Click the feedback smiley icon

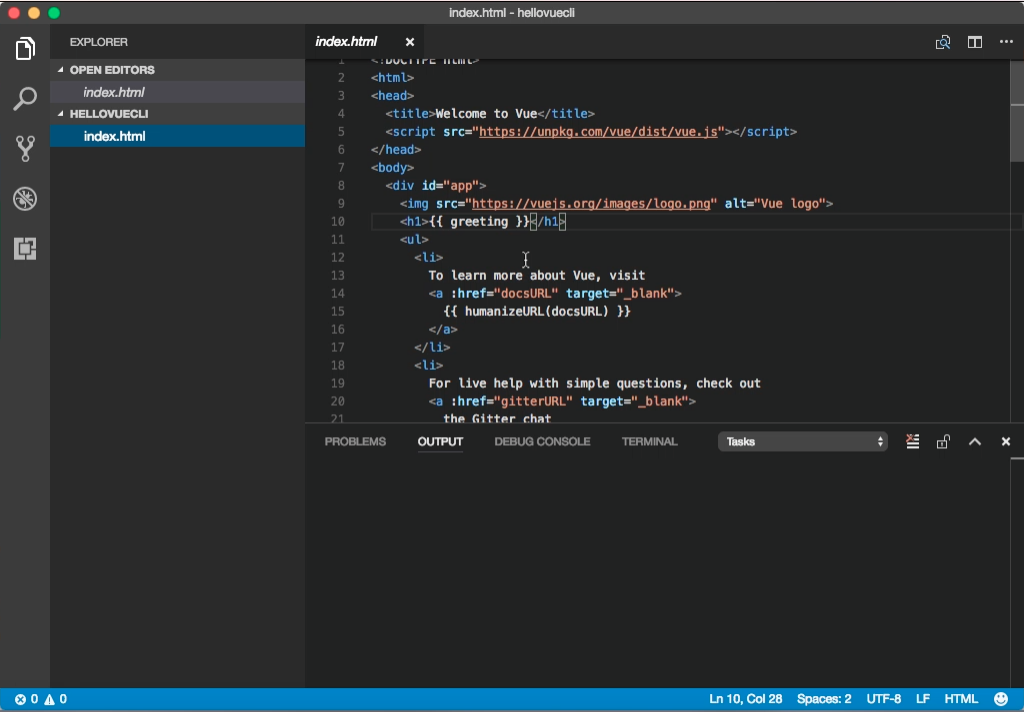[1000, 699]
